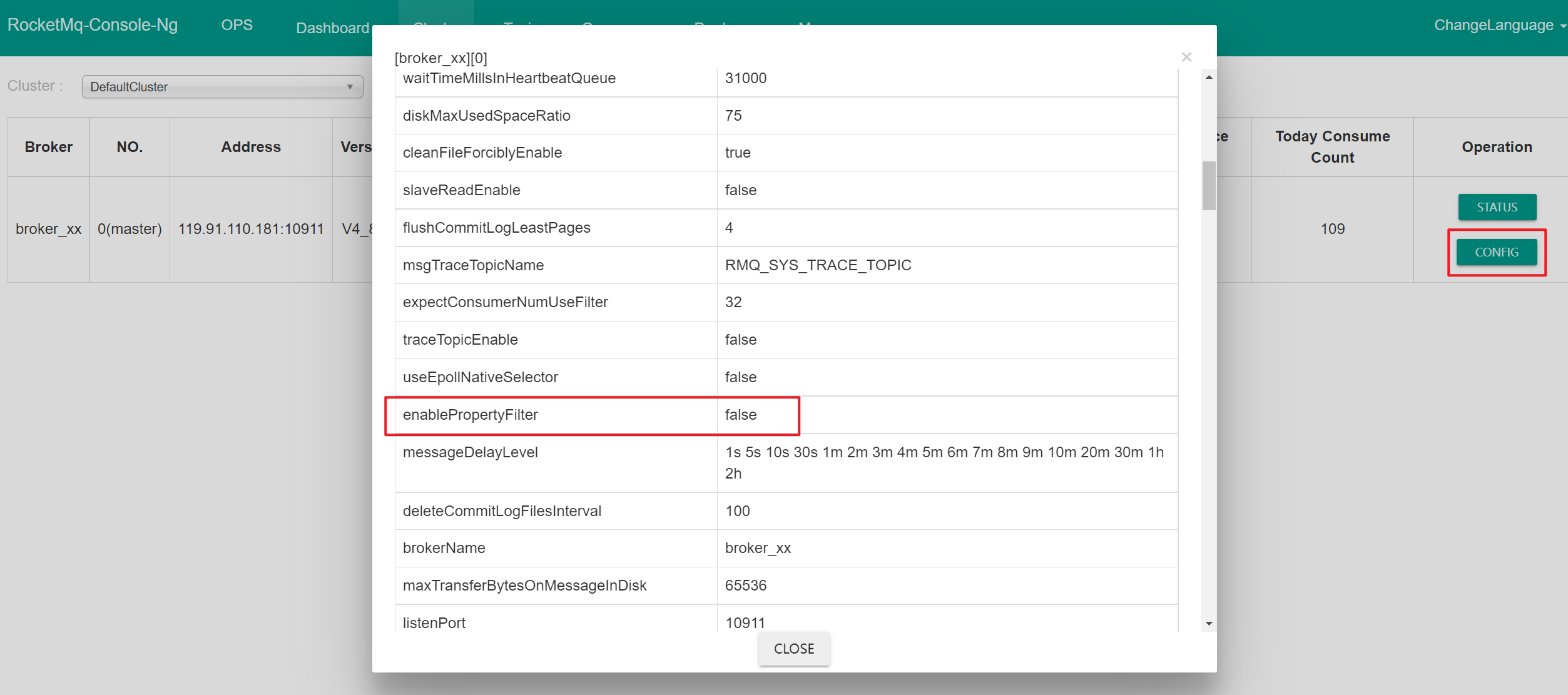Click the STATUS button for broker_xx
The width and height of the screenshot is (1568, 695).
tap(1496, 207)
